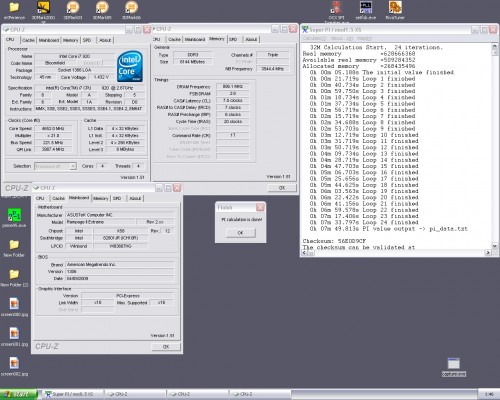Select the New Folder (2) desktop icon

tap(14, 278)
